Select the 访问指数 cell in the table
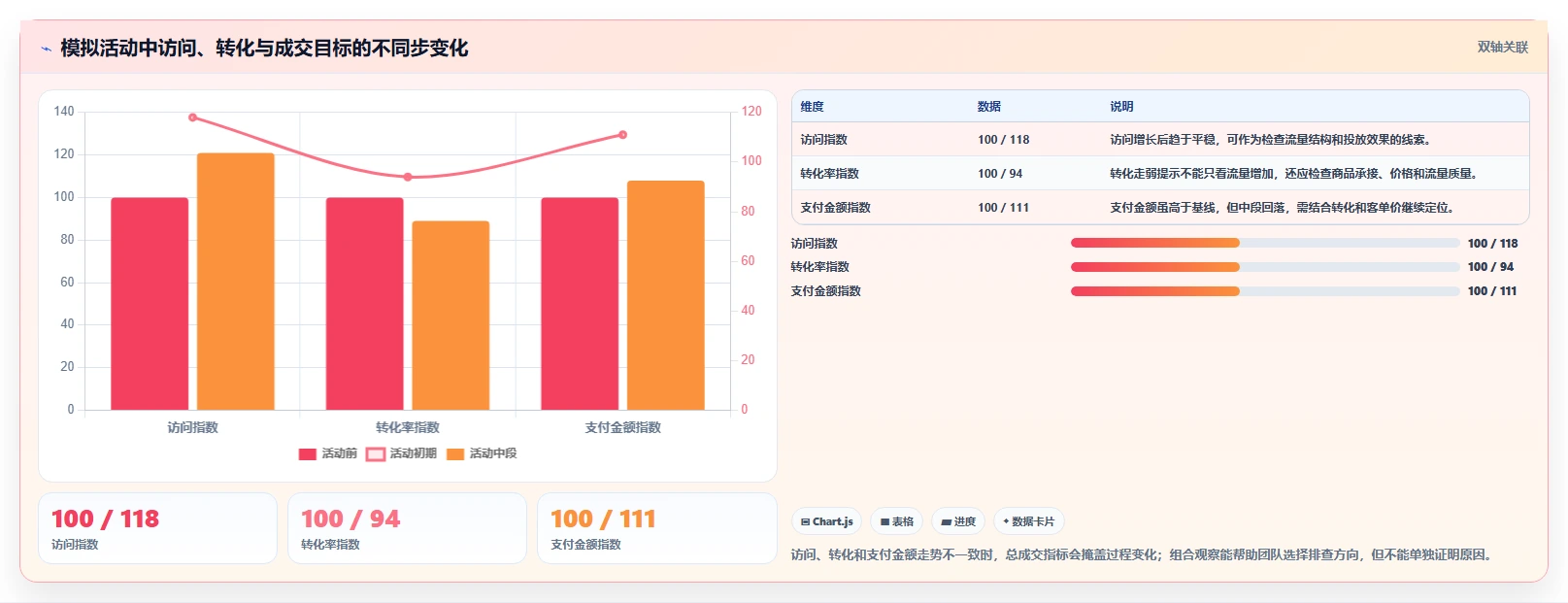Image resolution: width=1568 pixels, height=603 pixels. (824, 140)
